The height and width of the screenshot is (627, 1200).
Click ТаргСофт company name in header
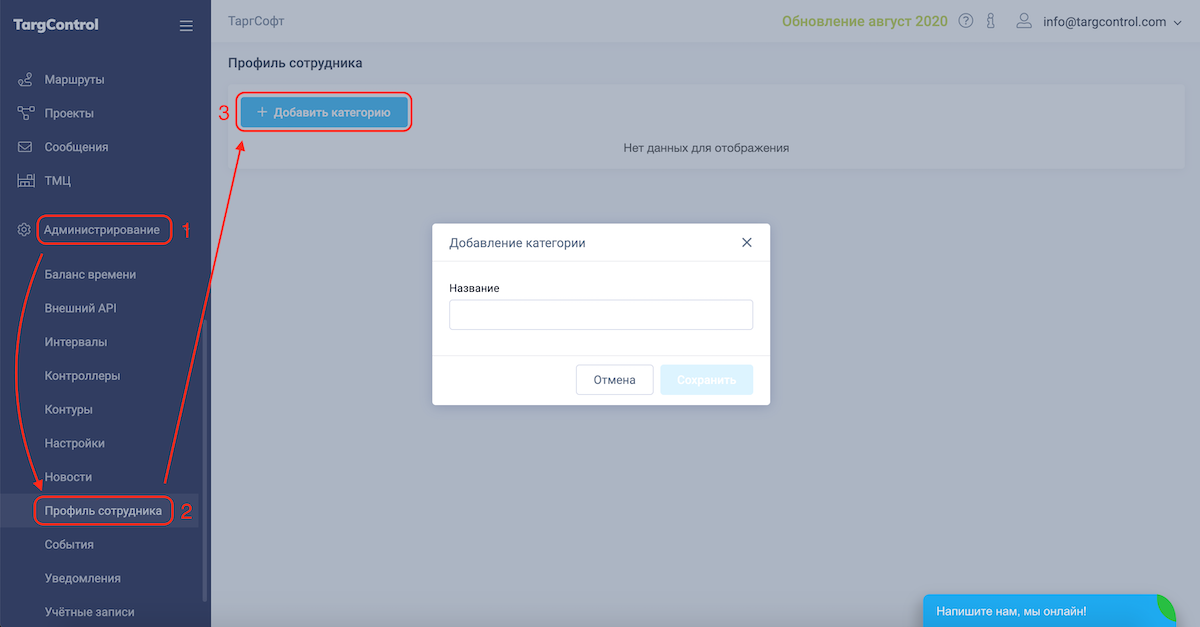pyautogui.click(x=256, y=21)
